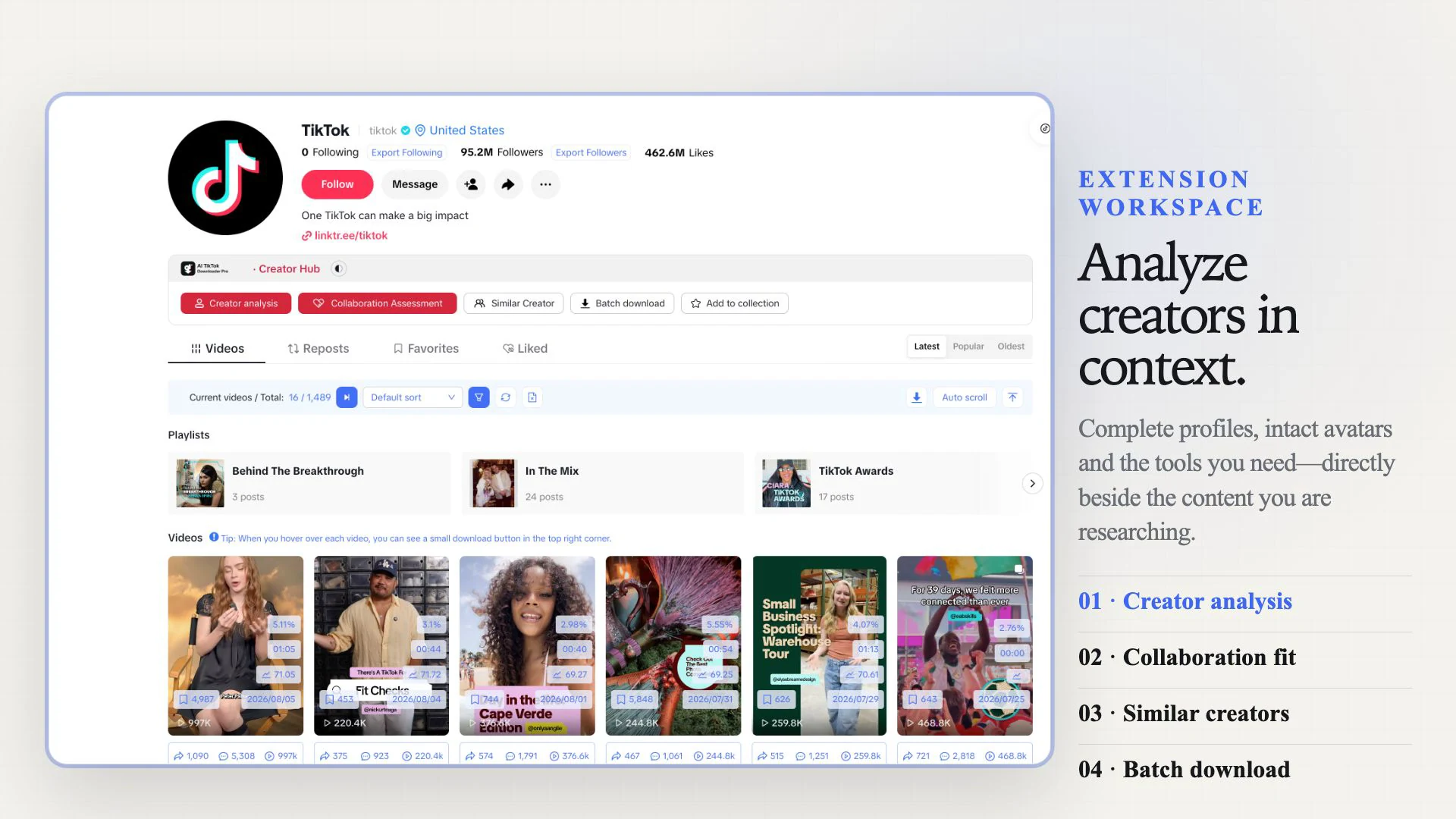Click the Similar Creator button
The image size is (1456, 819).
(513, 303)
